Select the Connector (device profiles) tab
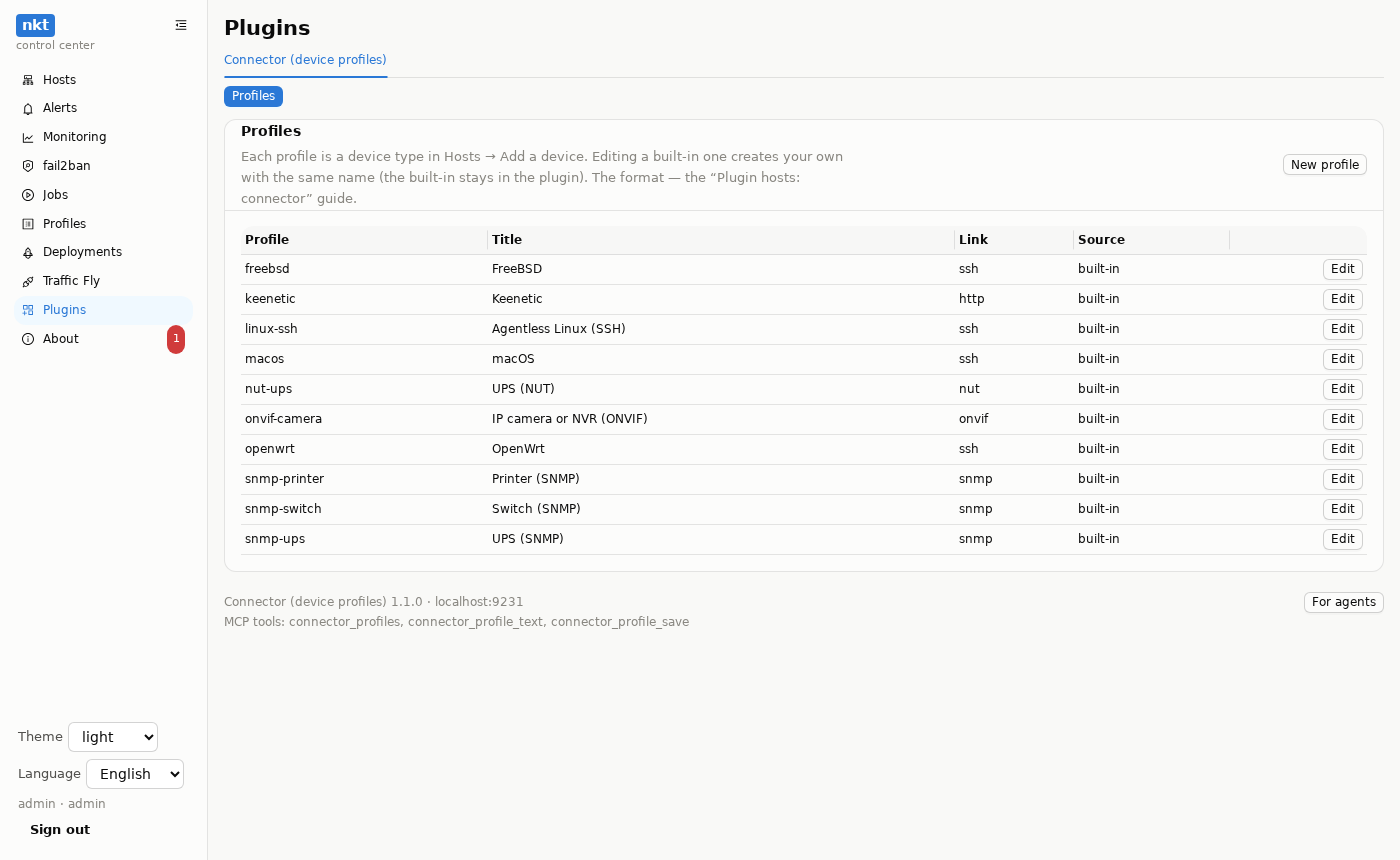Viewport: 1400px width, 860px height. (305, 60)
